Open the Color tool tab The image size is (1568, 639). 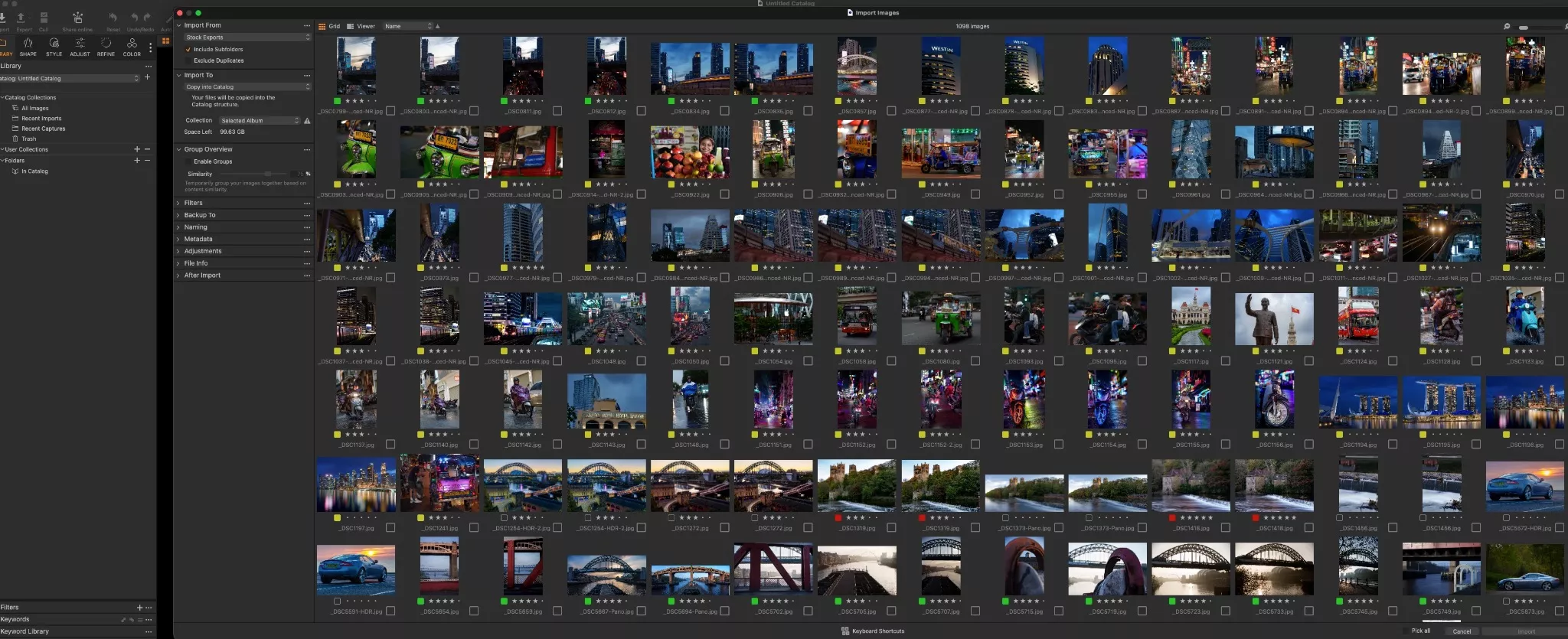coord(132,47)
